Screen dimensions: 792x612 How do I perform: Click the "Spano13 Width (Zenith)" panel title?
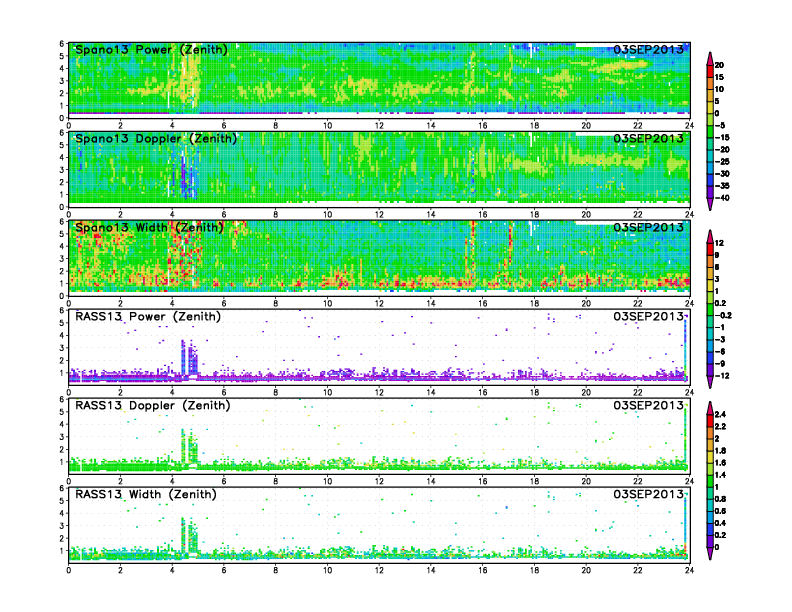tap(149, 228)
